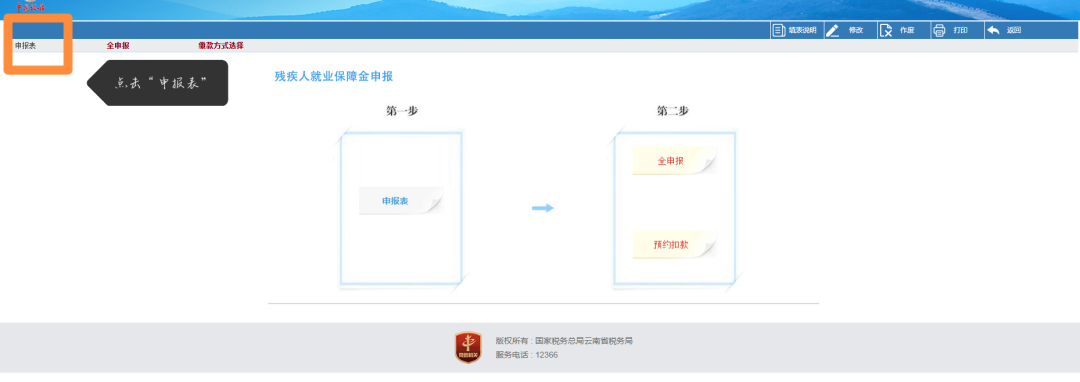Click the 残疾人就业保障金申报 heading

tap(333, 76)
